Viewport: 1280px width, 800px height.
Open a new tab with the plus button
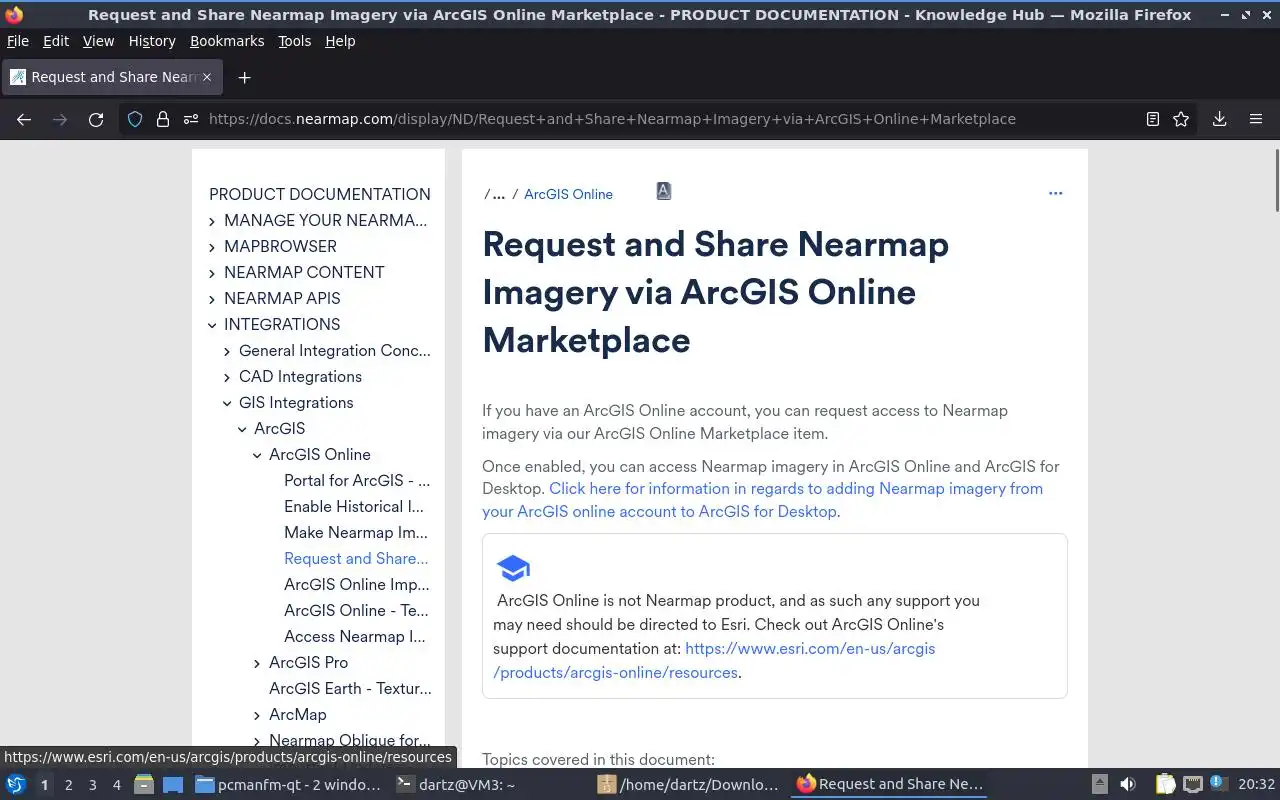[244, 77]
